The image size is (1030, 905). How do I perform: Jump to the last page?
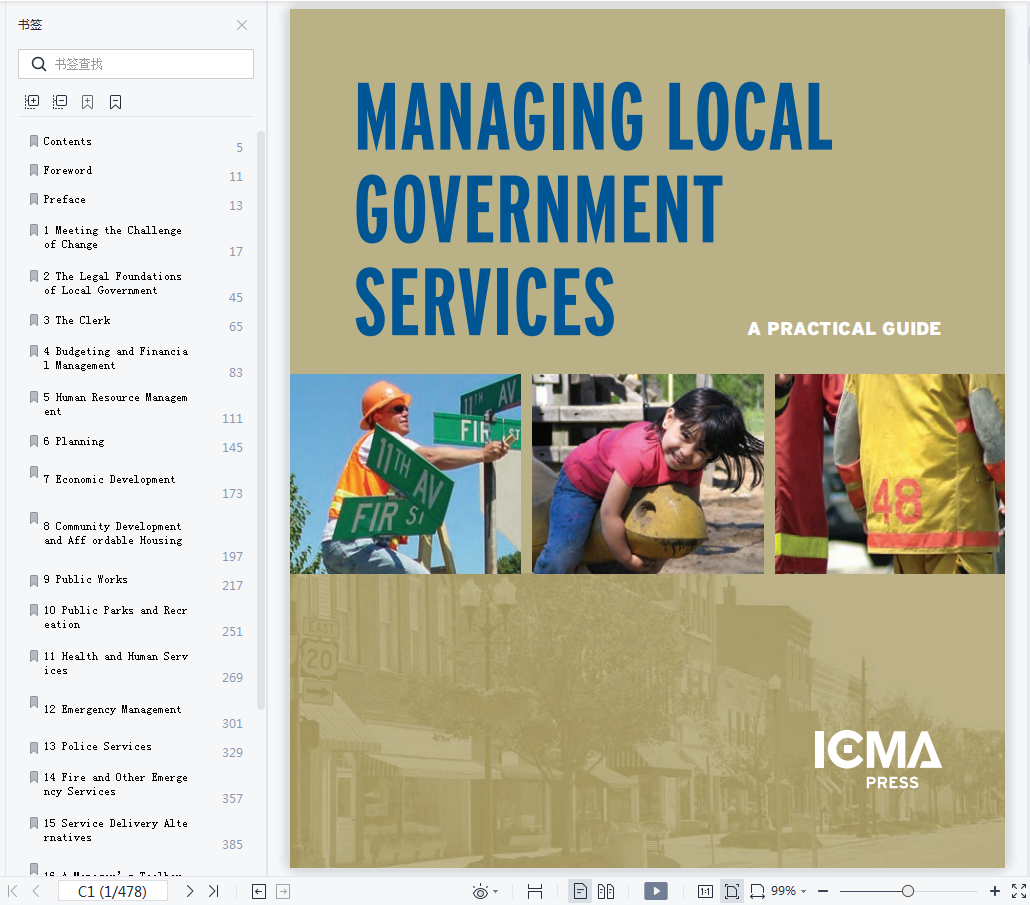[213, 891]
